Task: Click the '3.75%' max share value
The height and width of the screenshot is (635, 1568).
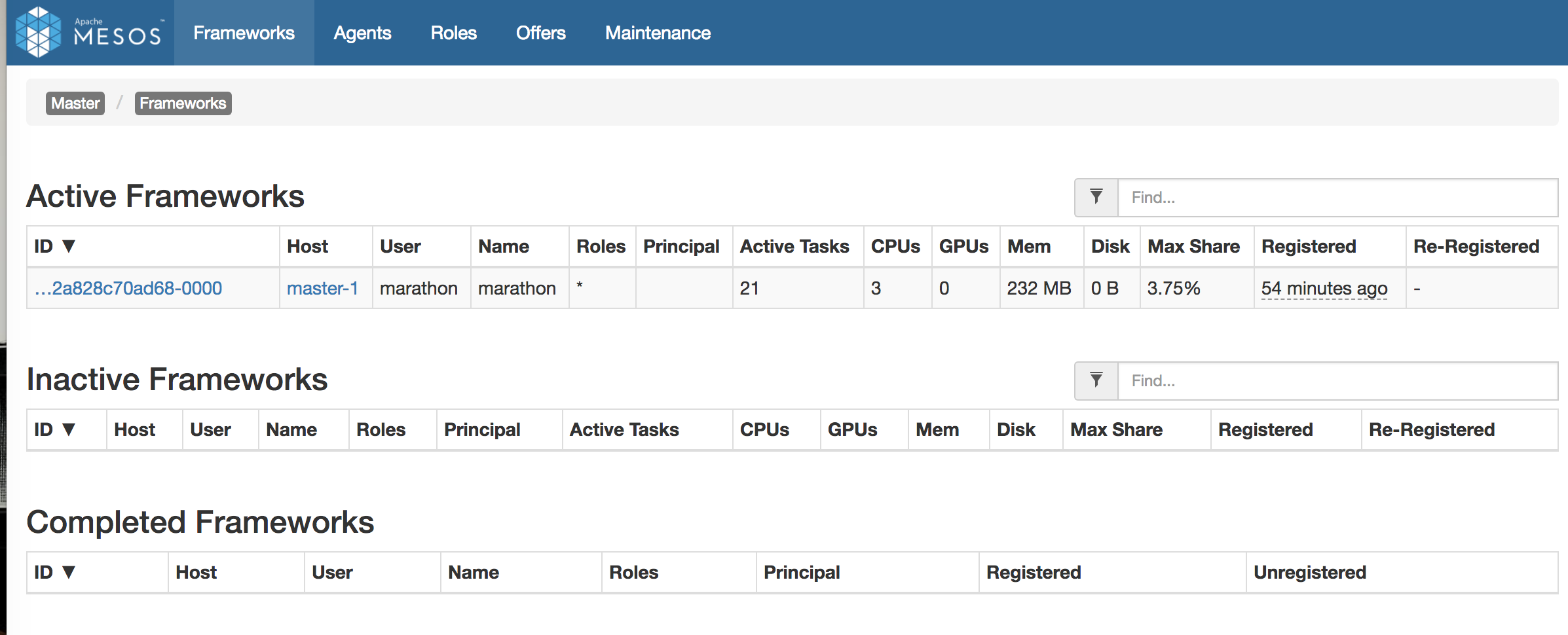Action: (x=1174, y=288)
